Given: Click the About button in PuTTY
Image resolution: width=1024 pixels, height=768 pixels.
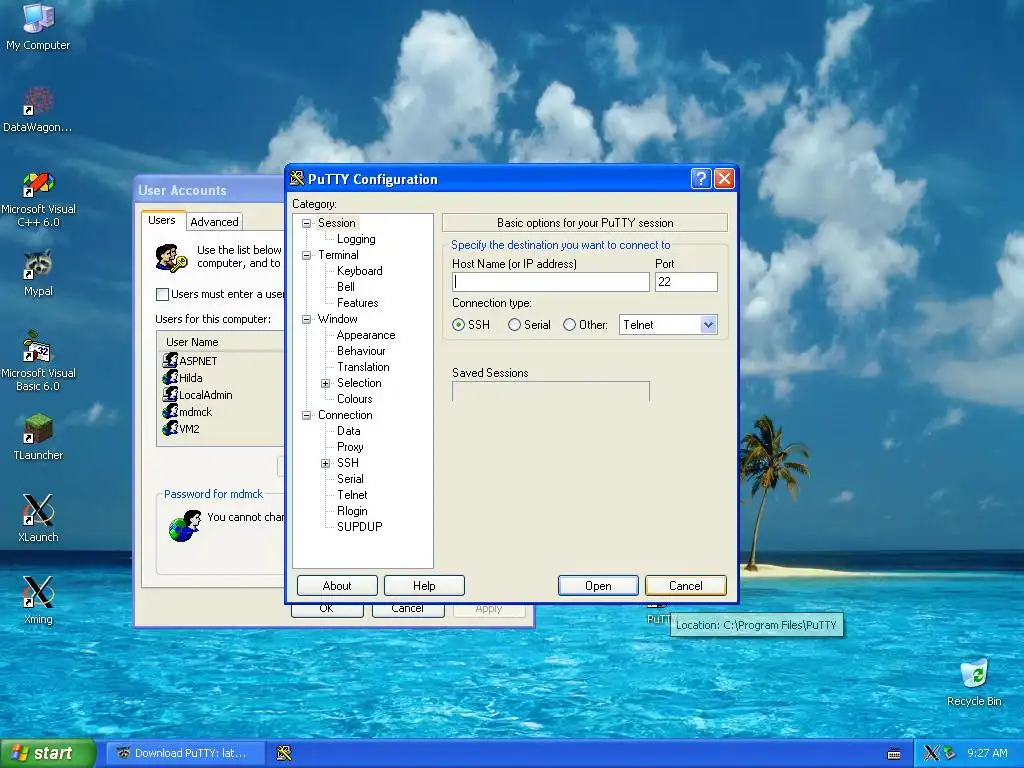Looking at the screenshot, I should coord(337,586).
